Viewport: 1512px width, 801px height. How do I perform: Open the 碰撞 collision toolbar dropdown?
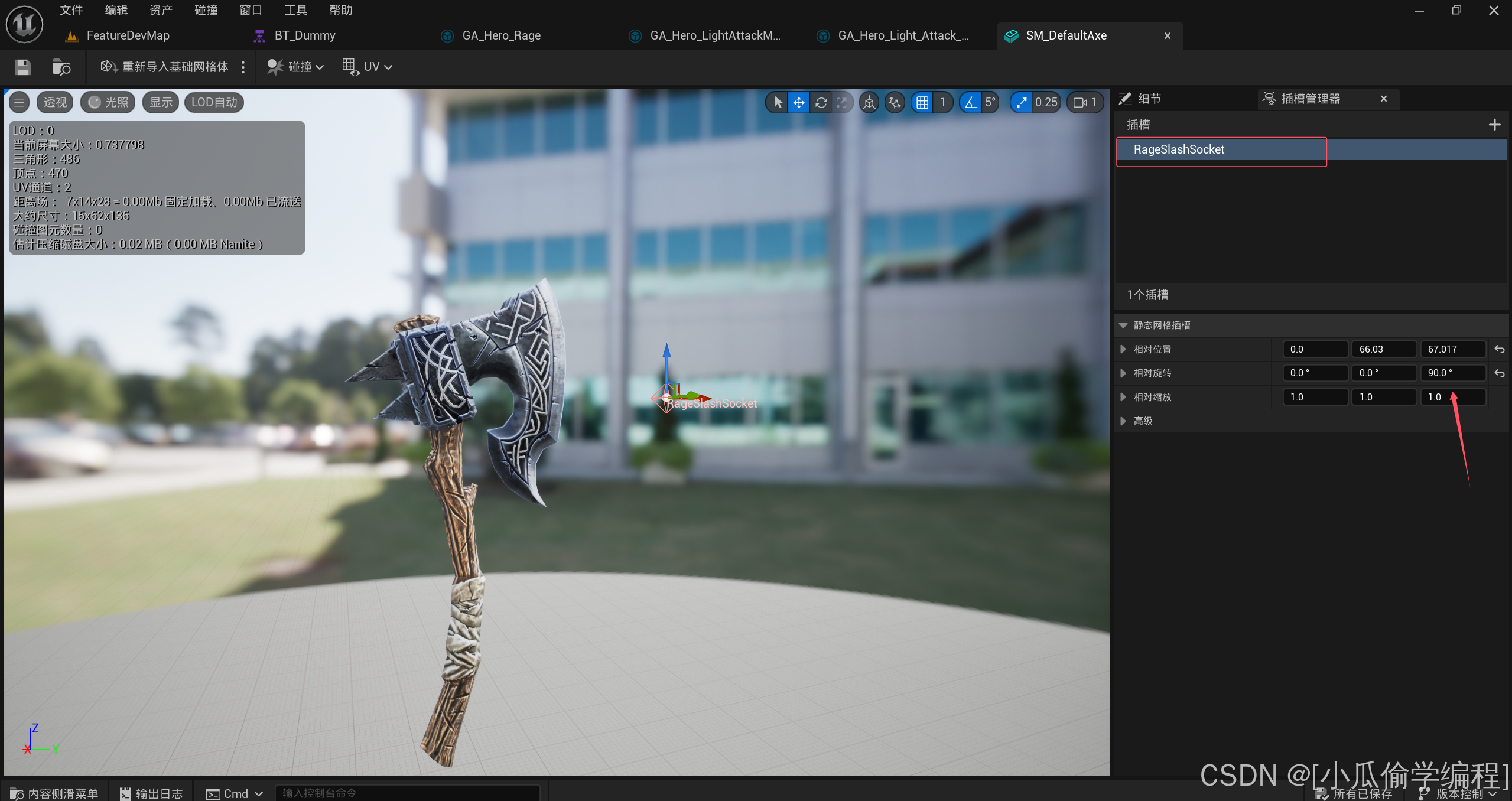pyautogui.click(x=295, y=67)
